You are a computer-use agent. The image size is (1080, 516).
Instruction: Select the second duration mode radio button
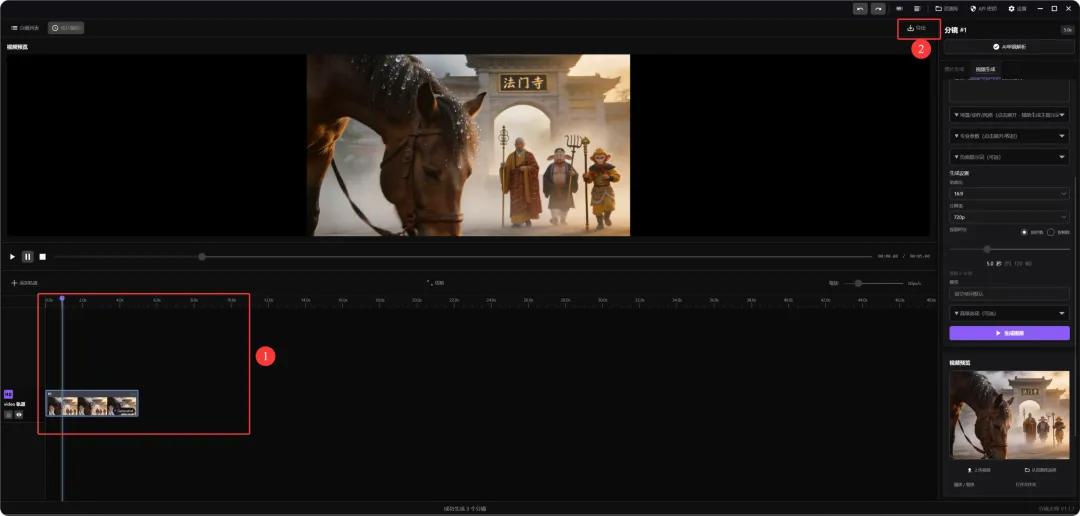click(x=1051, y=232)
